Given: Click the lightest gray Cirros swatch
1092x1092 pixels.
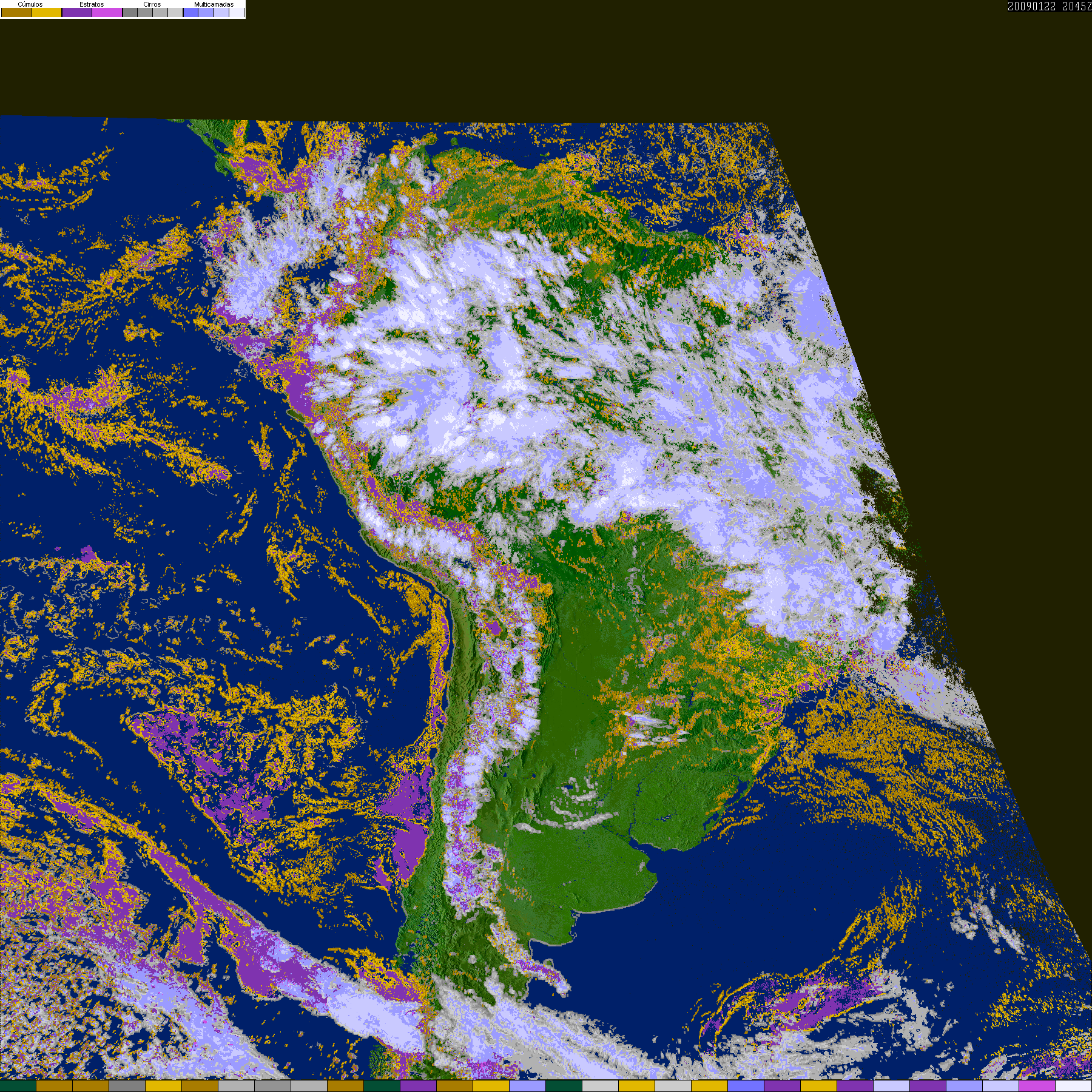Looking at the screenshot, I should [175, 12].
